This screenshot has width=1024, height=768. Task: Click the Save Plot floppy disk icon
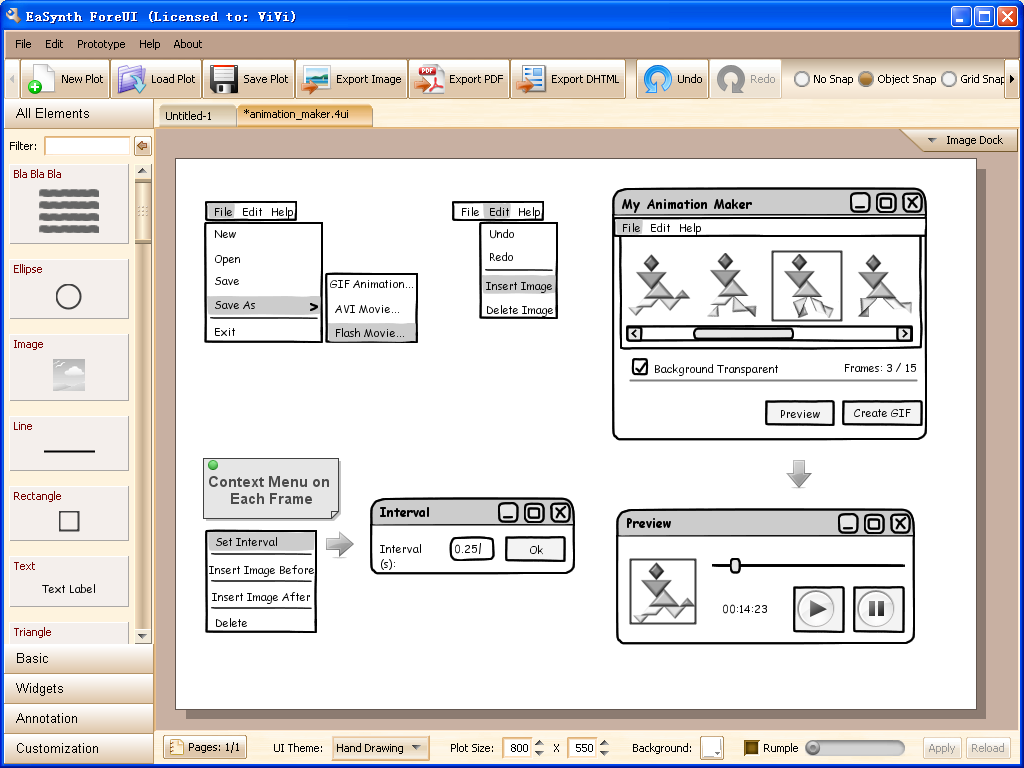pos(223,79)
